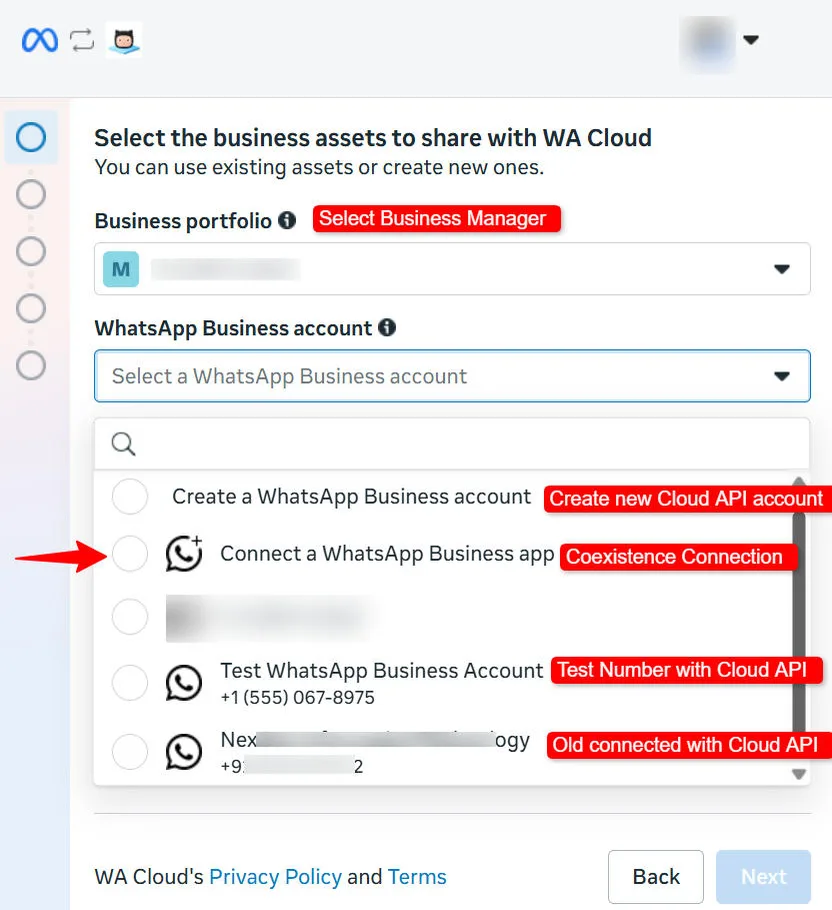
Task: Click the +1 (555) 067-8975 number
Action: [298, 698]
